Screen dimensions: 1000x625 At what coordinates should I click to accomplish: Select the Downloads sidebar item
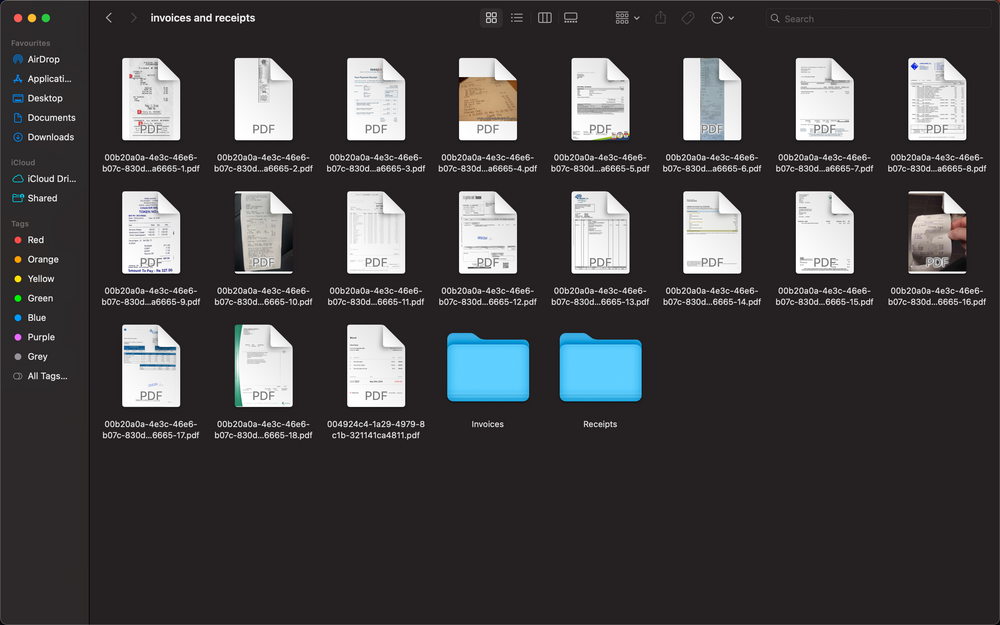(x=50, y=137)
